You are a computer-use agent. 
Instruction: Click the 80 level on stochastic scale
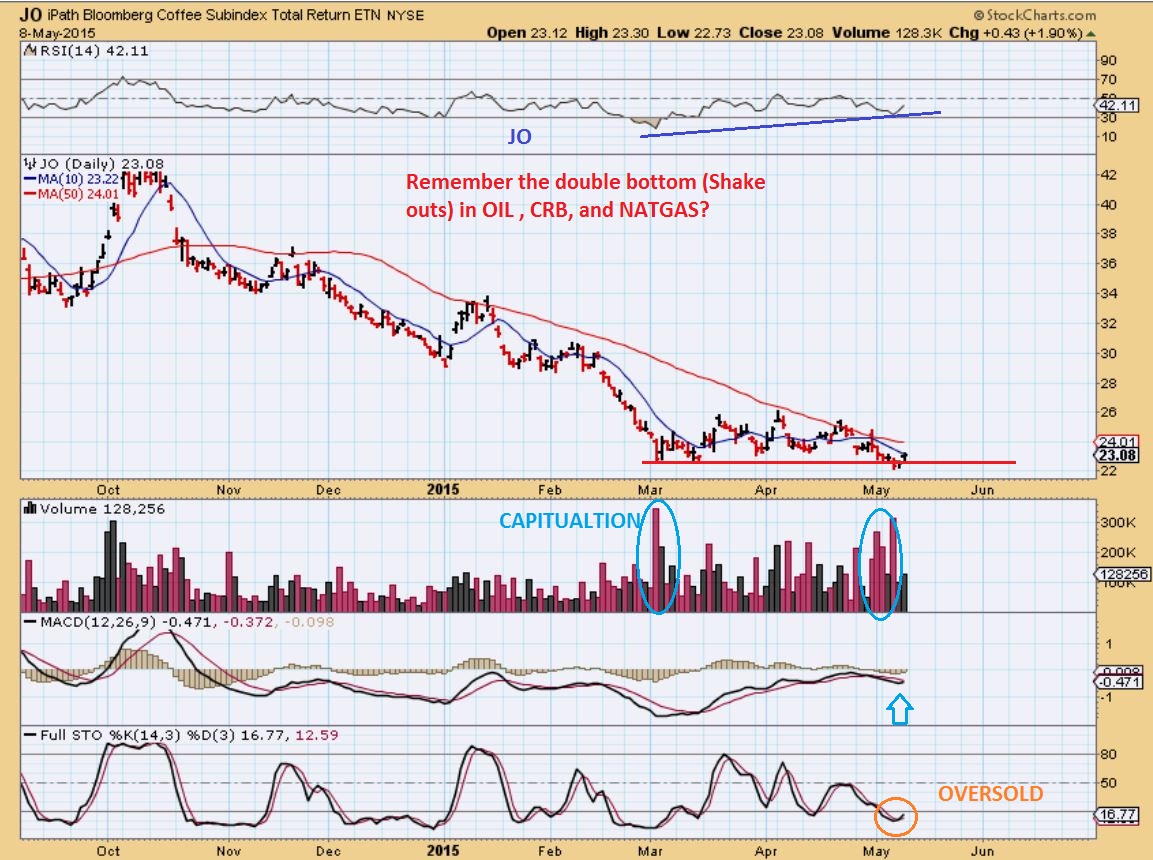coord(1108,754)
